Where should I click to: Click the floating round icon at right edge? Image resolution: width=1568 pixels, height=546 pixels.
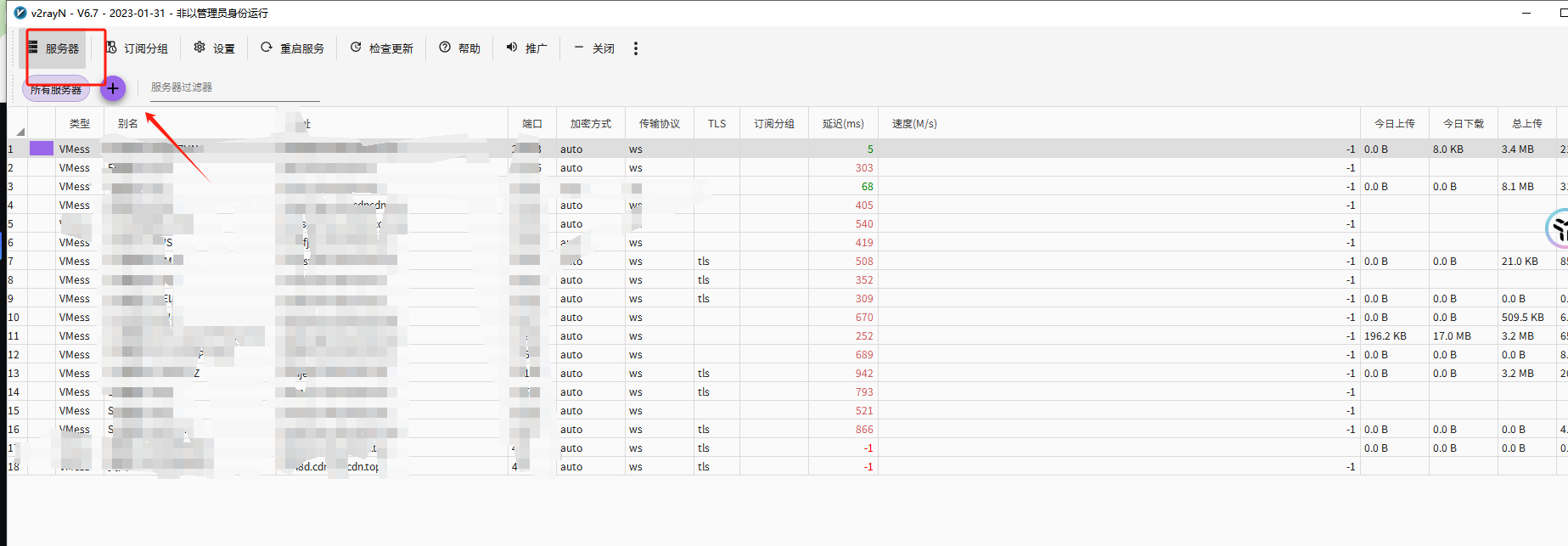pos(1559,228)
